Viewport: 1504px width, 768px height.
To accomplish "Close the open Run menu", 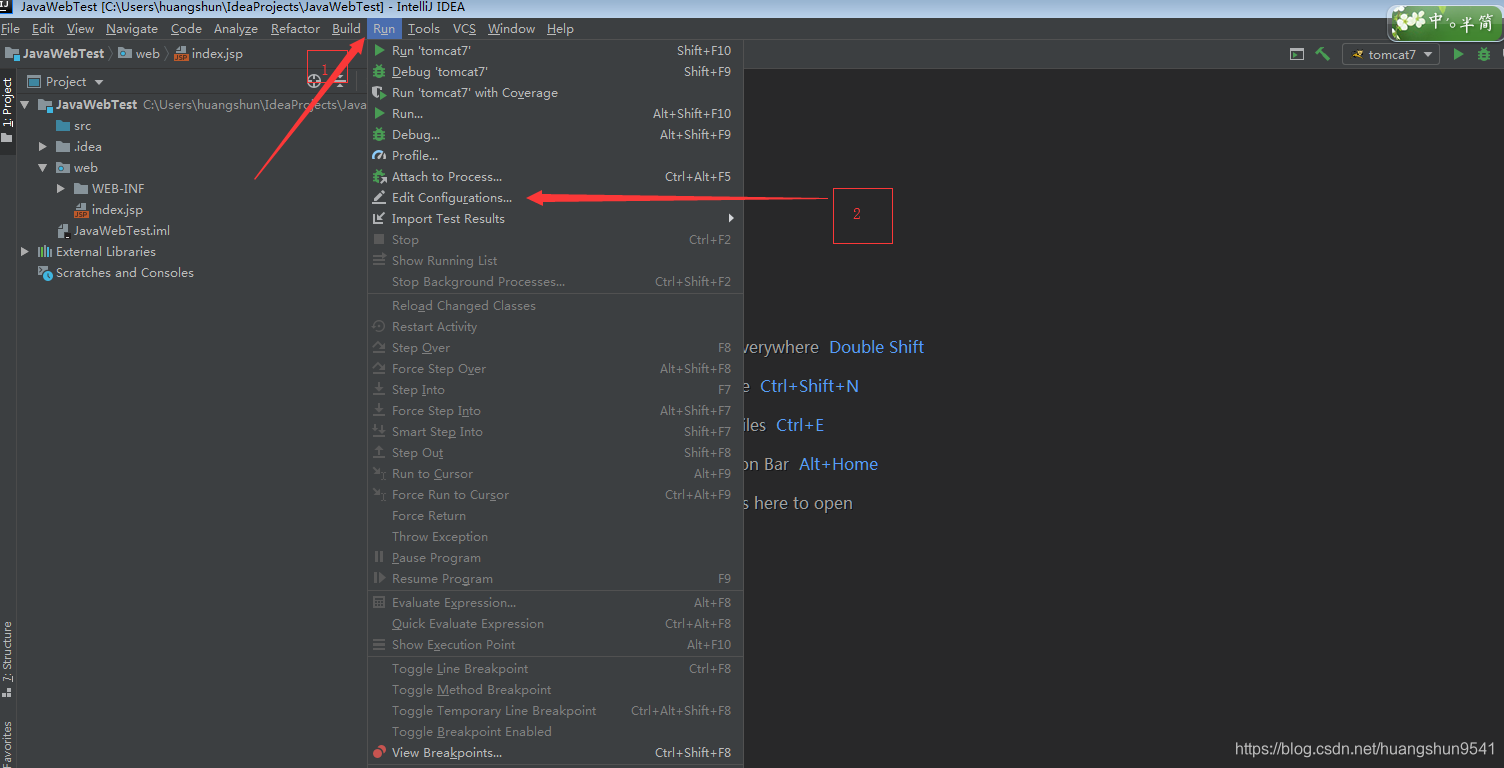I will click(x=384, y=28).
